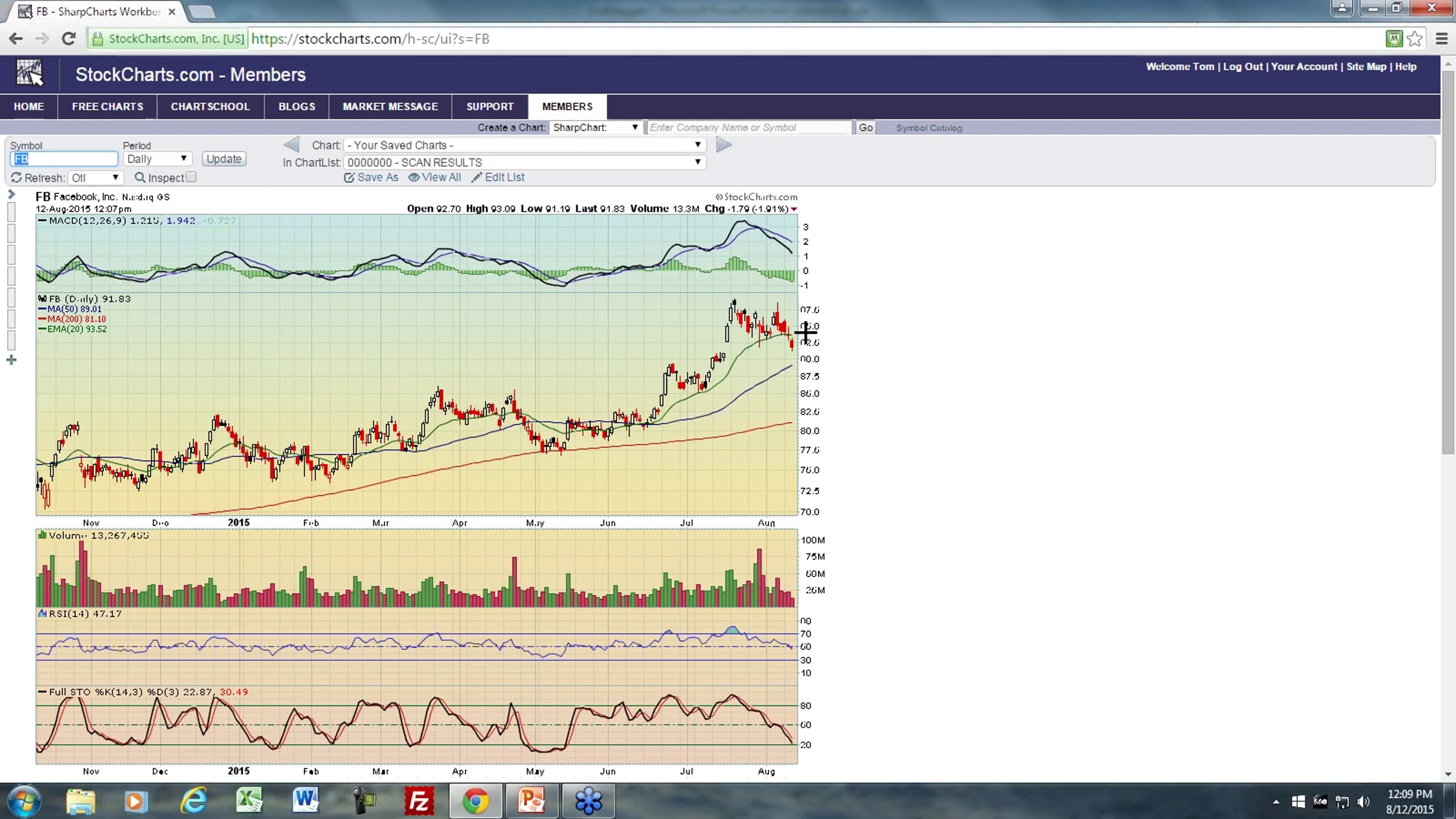Click the Refresh circular arrows icon

[x=16, y=177]
